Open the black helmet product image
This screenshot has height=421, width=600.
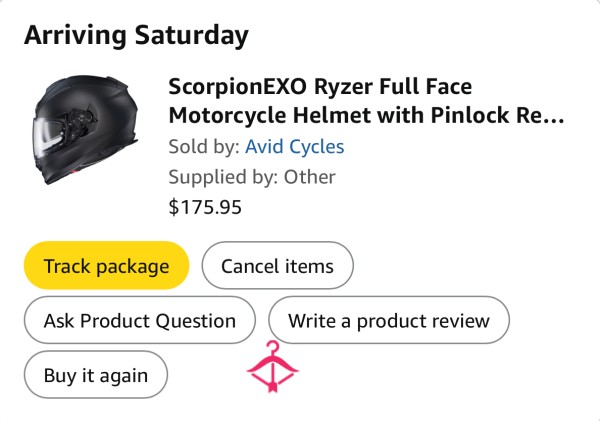pos(86,130)
